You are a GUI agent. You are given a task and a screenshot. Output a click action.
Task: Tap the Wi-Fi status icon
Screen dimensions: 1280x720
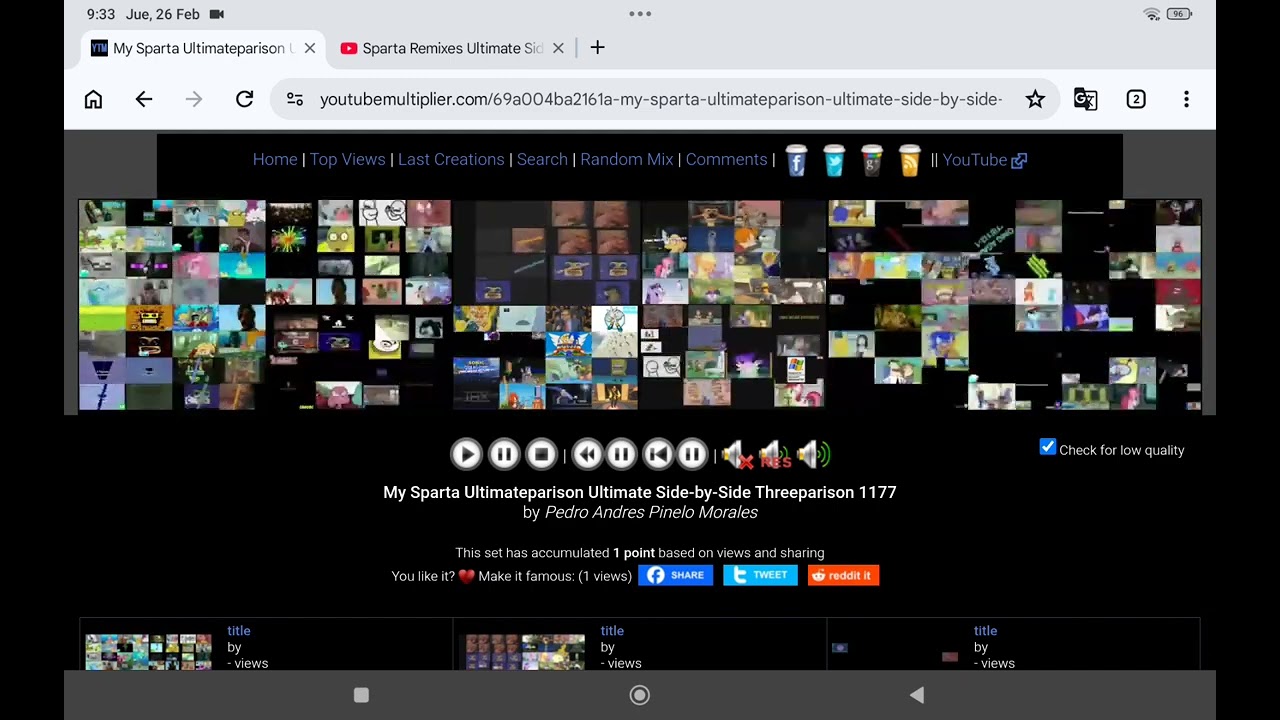pyautogui.click(x=1152, y=14)
